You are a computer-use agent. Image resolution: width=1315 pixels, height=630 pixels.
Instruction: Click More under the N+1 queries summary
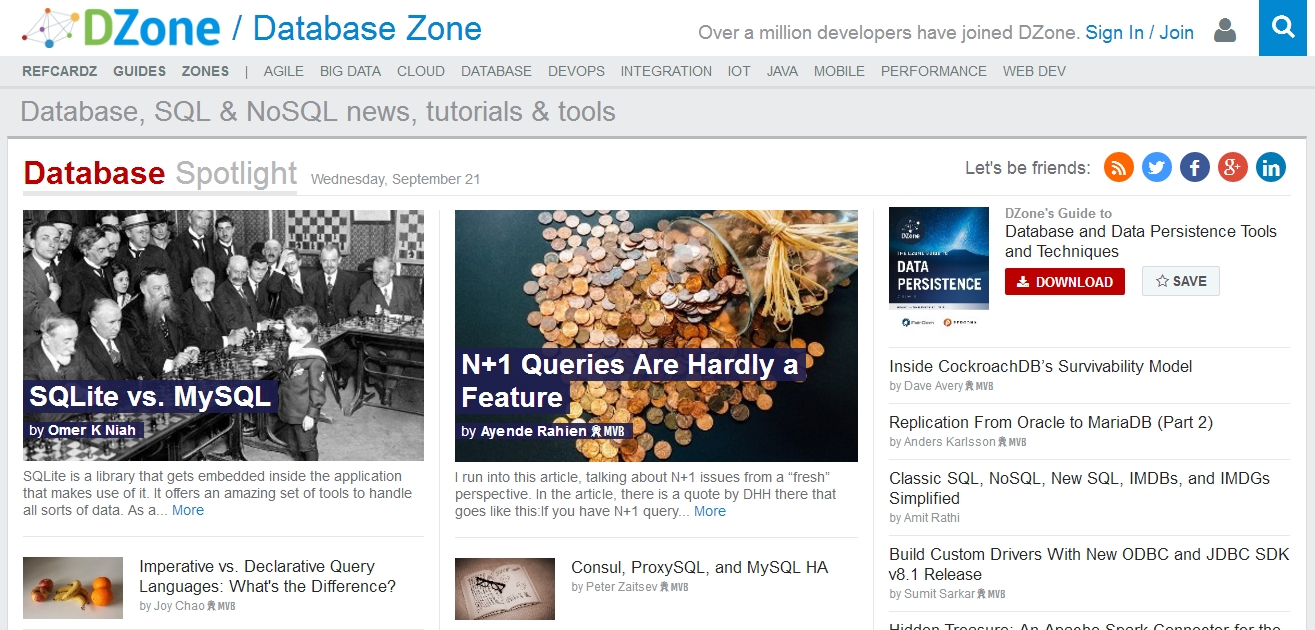[x=710, y=511]
